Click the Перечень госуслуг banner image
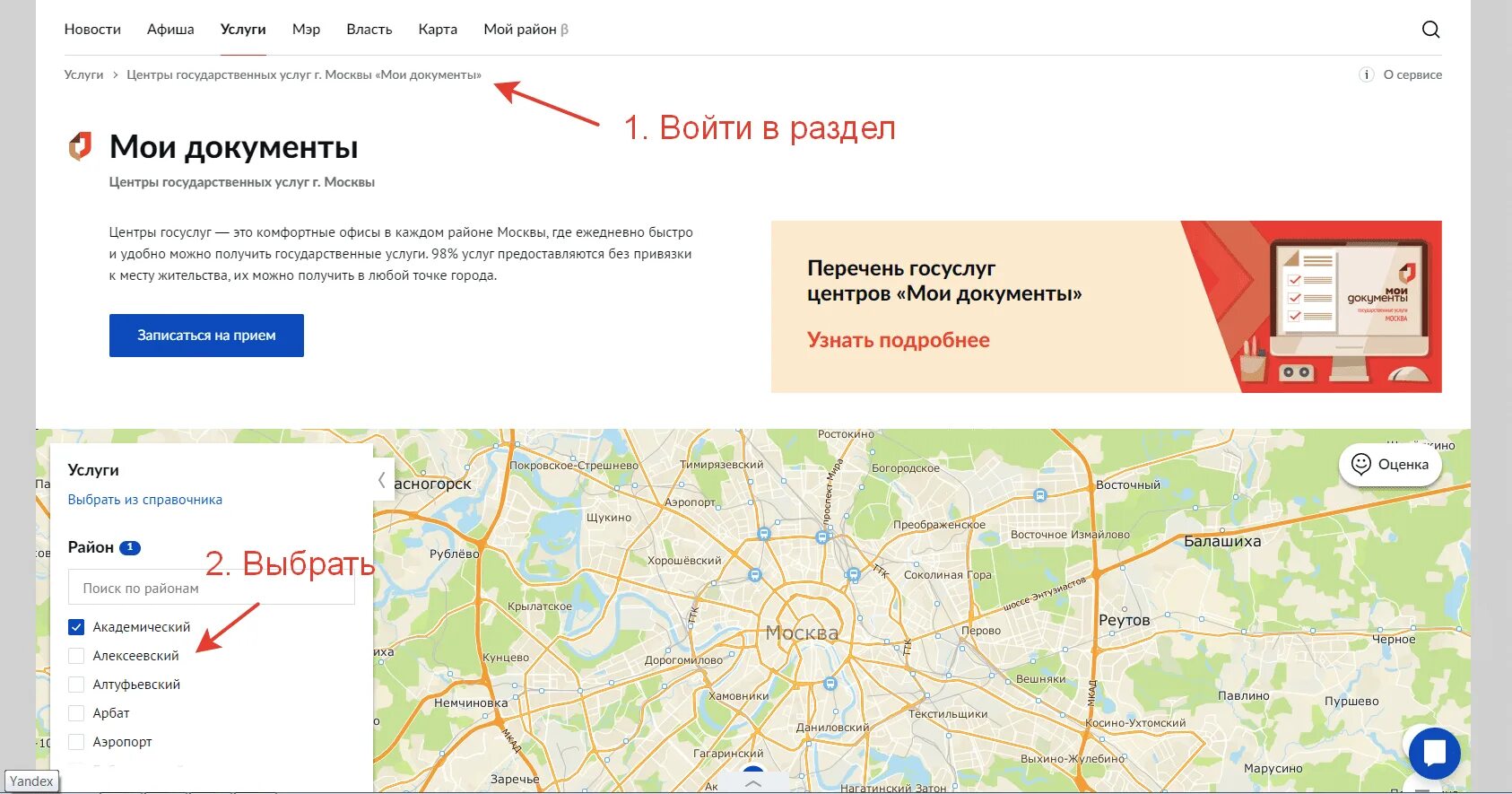The image size is (1512, 794). (x=1106, y=307)
